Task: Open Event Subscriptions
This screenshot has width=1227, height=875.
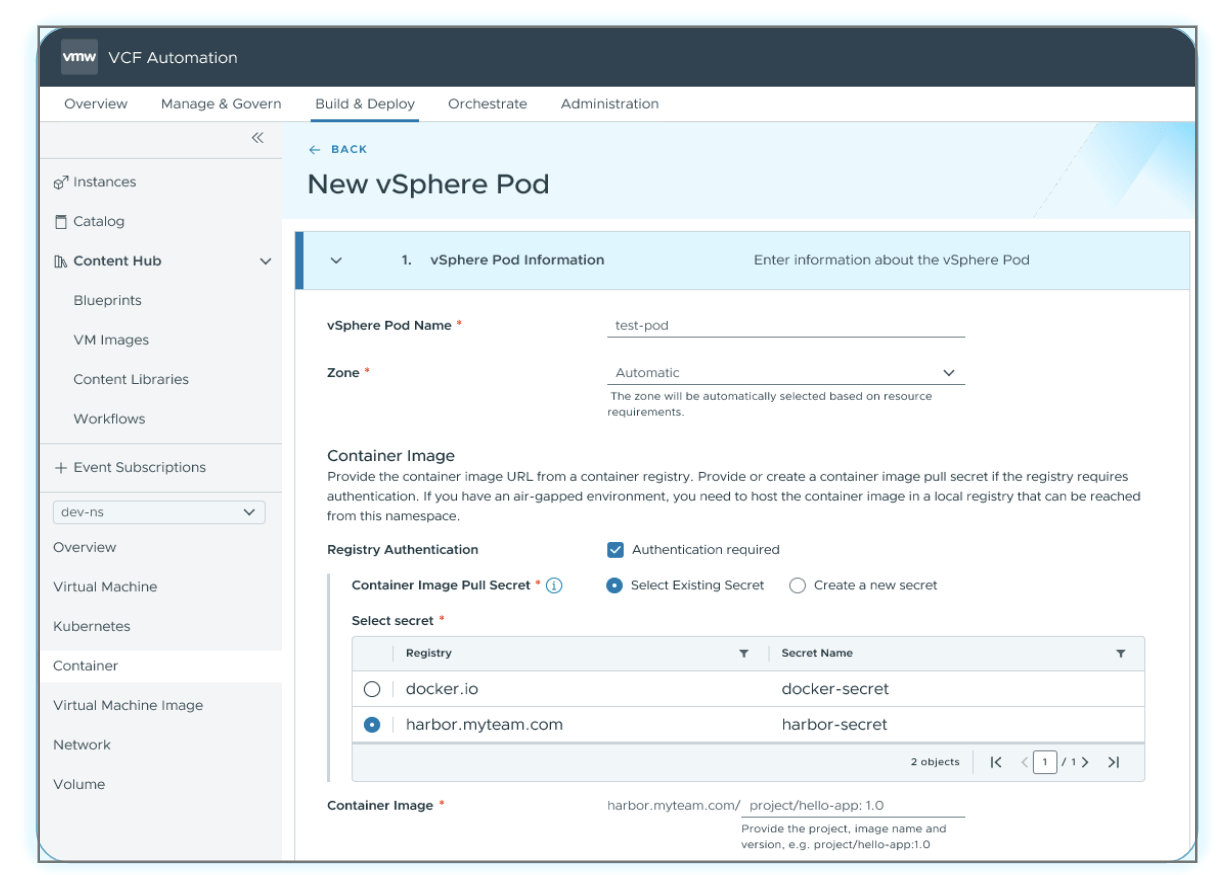Action: (x=140, y=468)
